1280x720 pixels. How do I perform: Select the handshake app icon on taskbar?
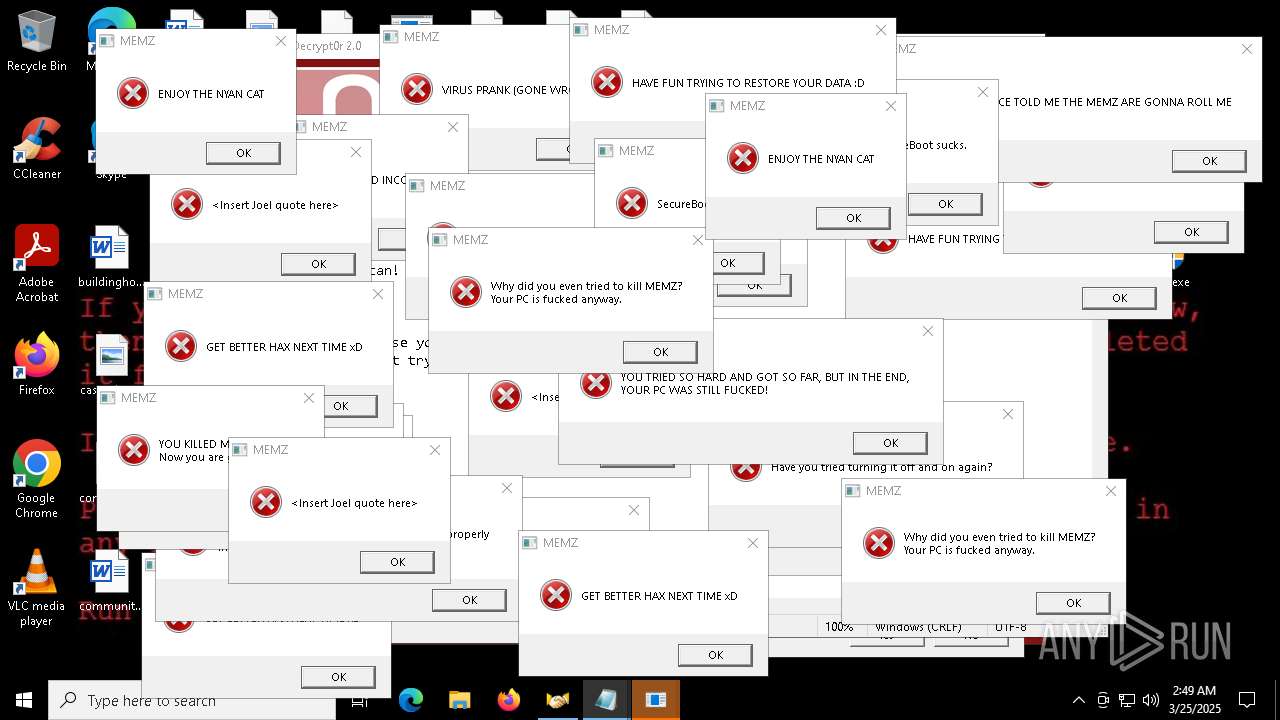(557, 700)
